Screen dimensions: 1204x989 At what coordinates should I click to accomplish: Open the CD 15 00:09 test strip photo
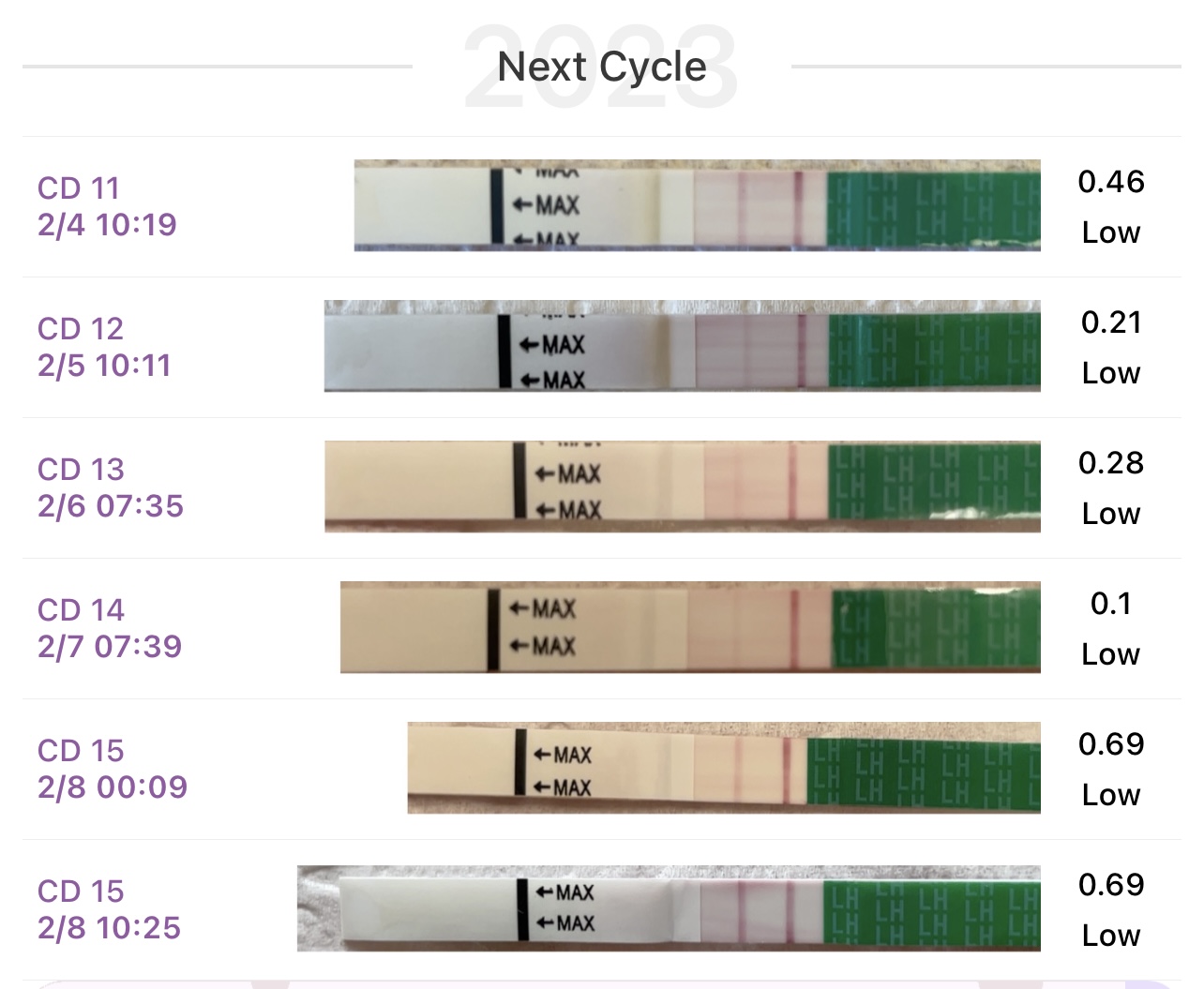point(723,768)
